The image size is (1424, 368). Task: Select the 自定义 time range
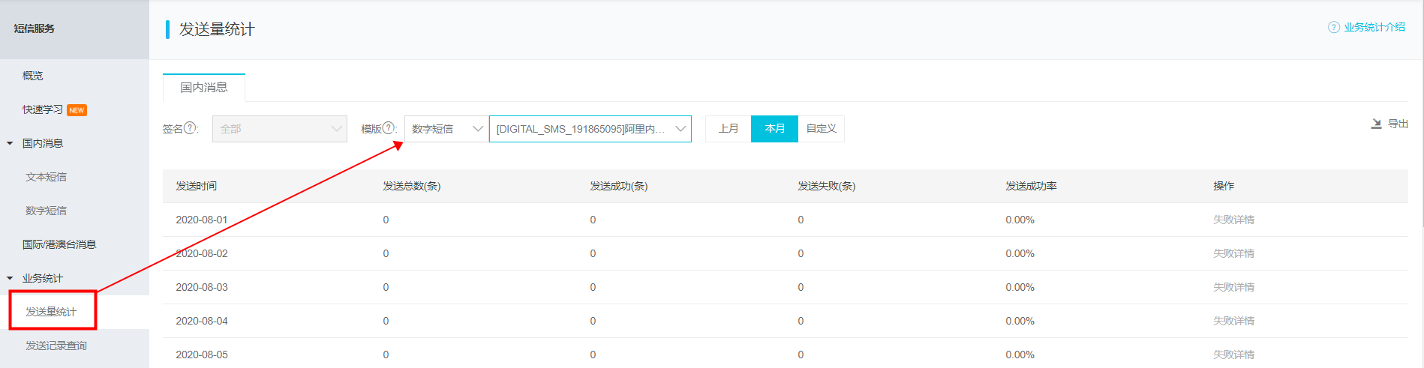coord(821,129)
